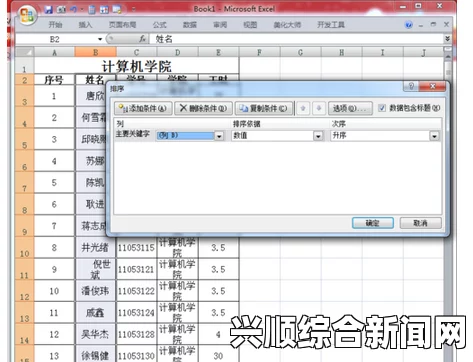Screen dimensions: 473x362
Task: Select cell with student ID 11053128
Action: coord(136,334)
